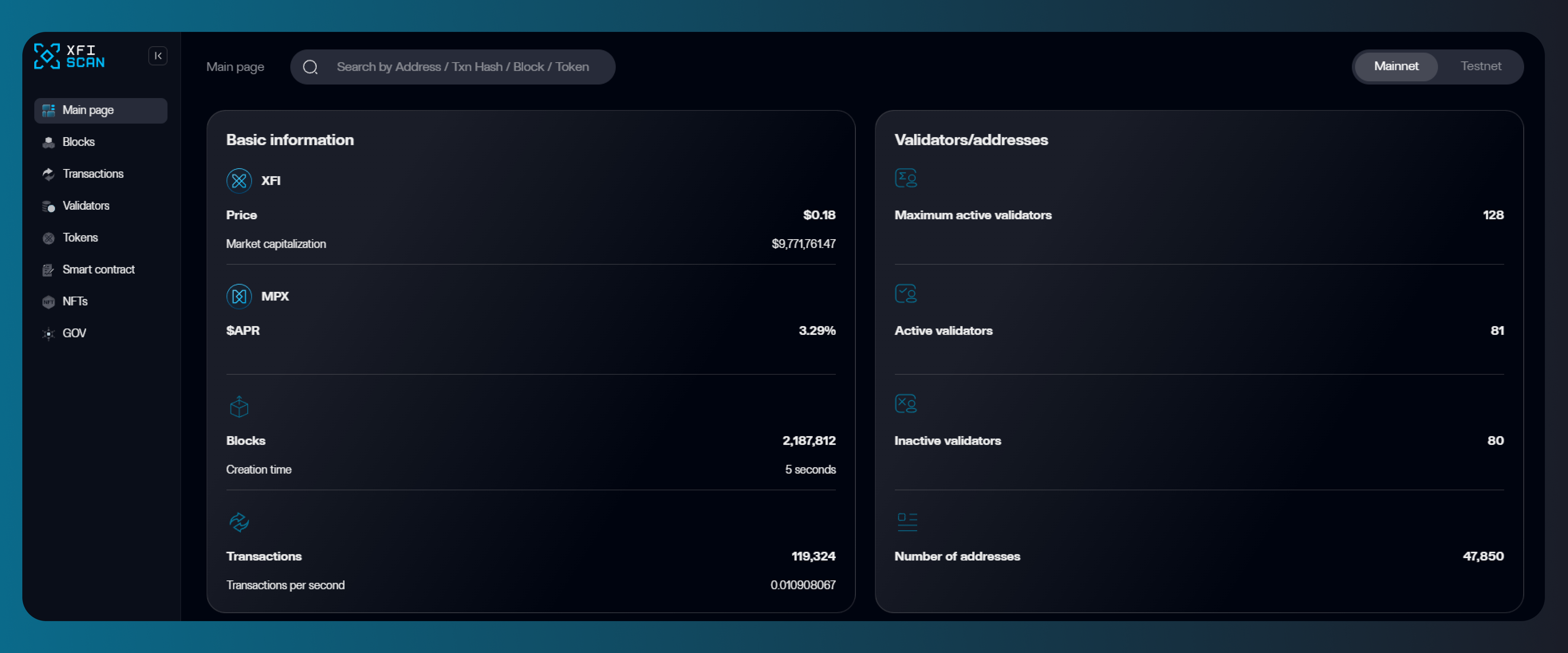The height and width of the screenshot is (653, 1568).
Task: Click the XFI Scan logo
Action: (69, 56)
